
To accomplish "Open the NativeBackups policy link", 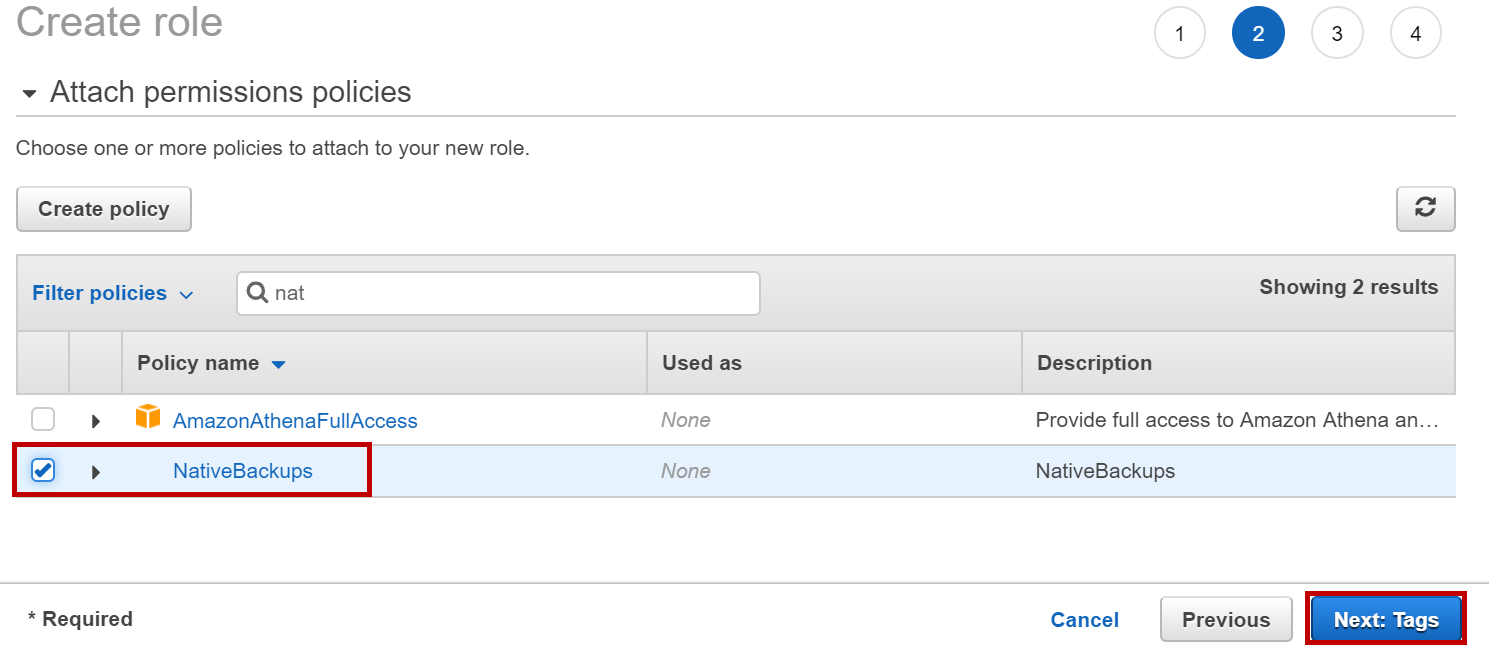I will point(243,470).
